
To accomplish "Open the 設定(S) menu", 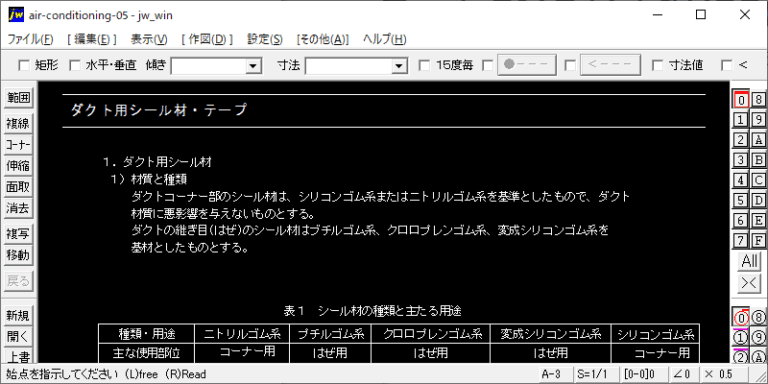I will [x=265, y=40].
